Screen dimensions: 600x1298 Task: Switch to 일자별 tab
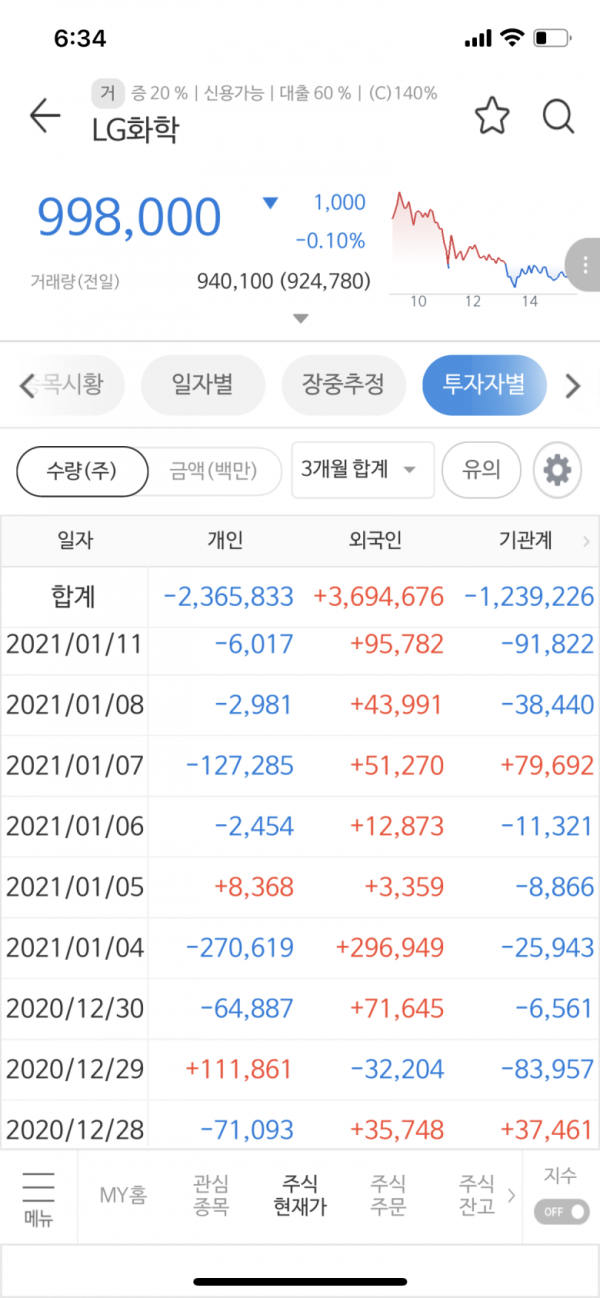coord(203,385)
